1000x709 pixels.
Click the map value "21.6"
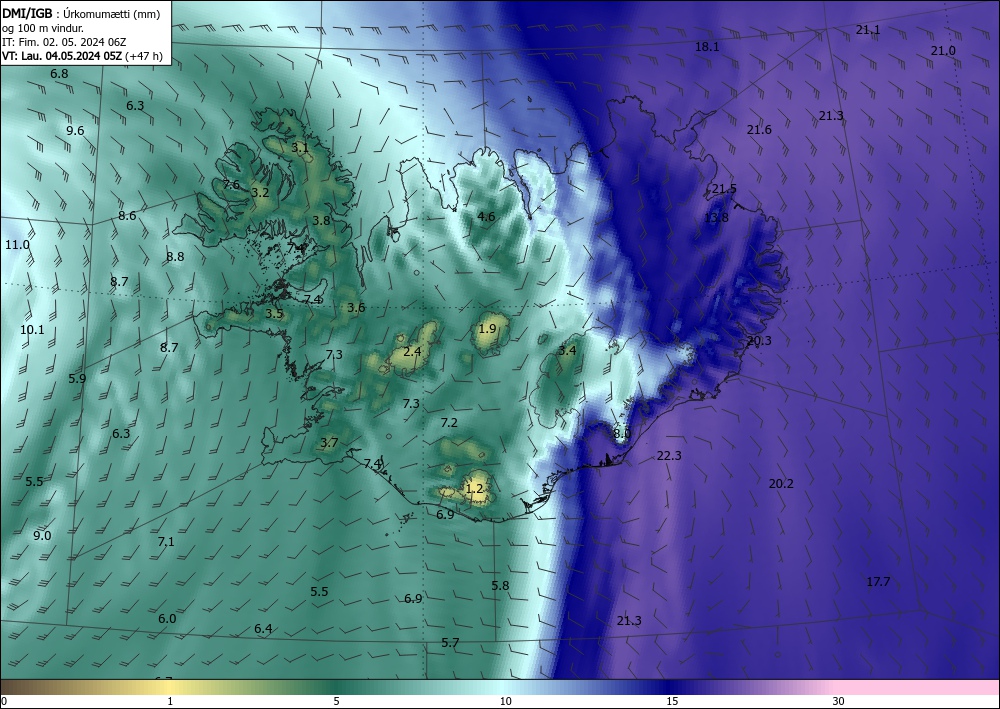coord(759,130)
